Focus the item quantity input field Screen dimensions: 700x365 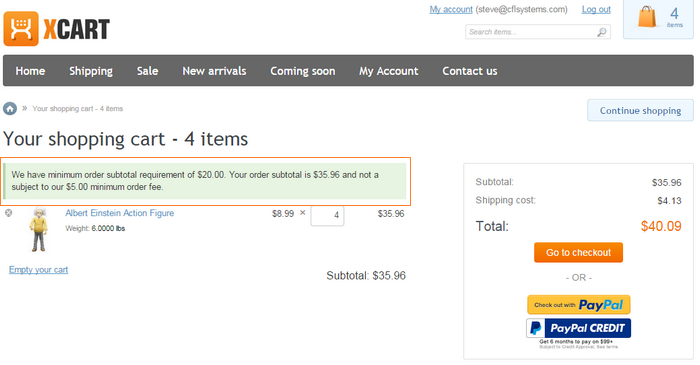coord(327,216)
